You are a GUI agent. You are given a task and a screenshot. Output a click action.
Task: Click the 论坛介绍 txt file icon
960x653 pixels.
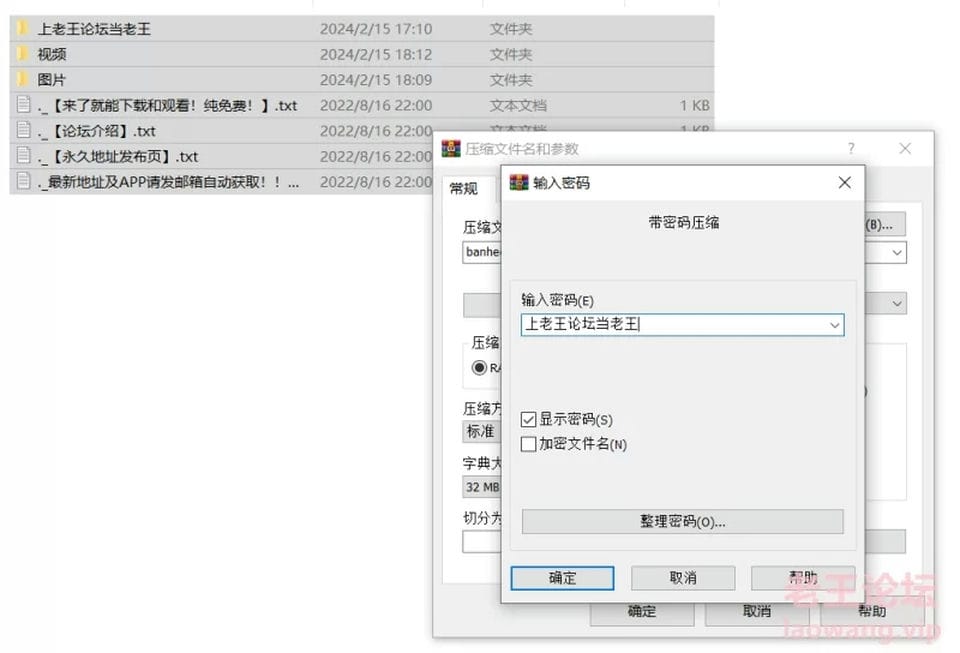coord(23,130)
